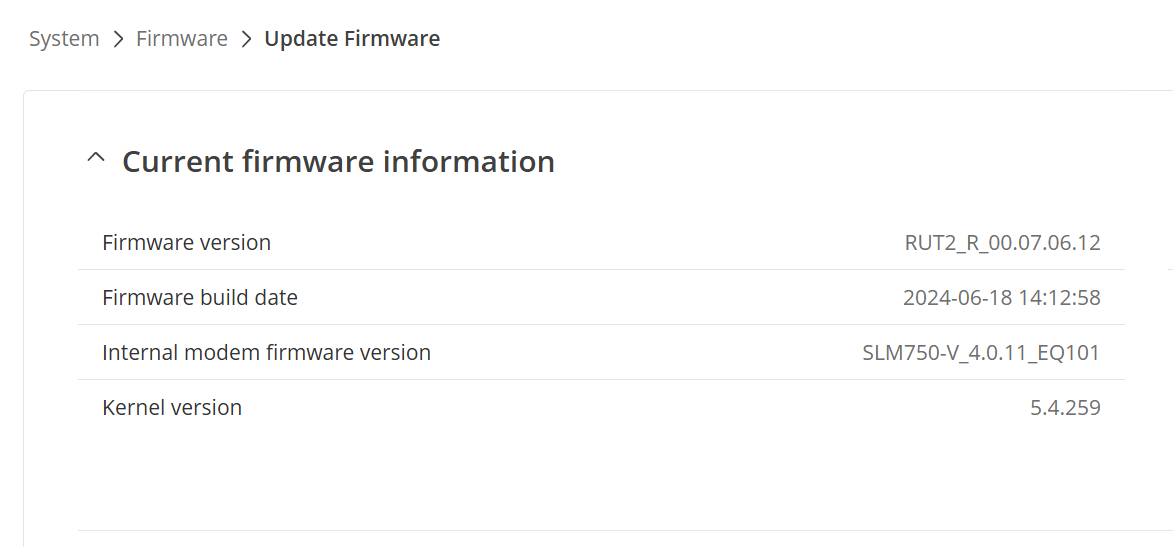Image resolution: width=1173 pixels, height=547 pixels.
Task: Click chevron separator between System and Firmware
Action: click(118, 39)
